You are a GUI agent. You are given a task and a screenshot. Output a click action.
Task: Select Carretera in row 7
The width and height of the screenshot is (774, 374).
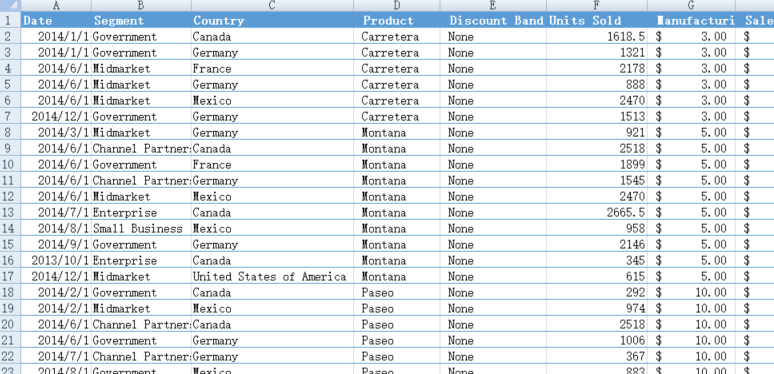[x=397, y=116]
